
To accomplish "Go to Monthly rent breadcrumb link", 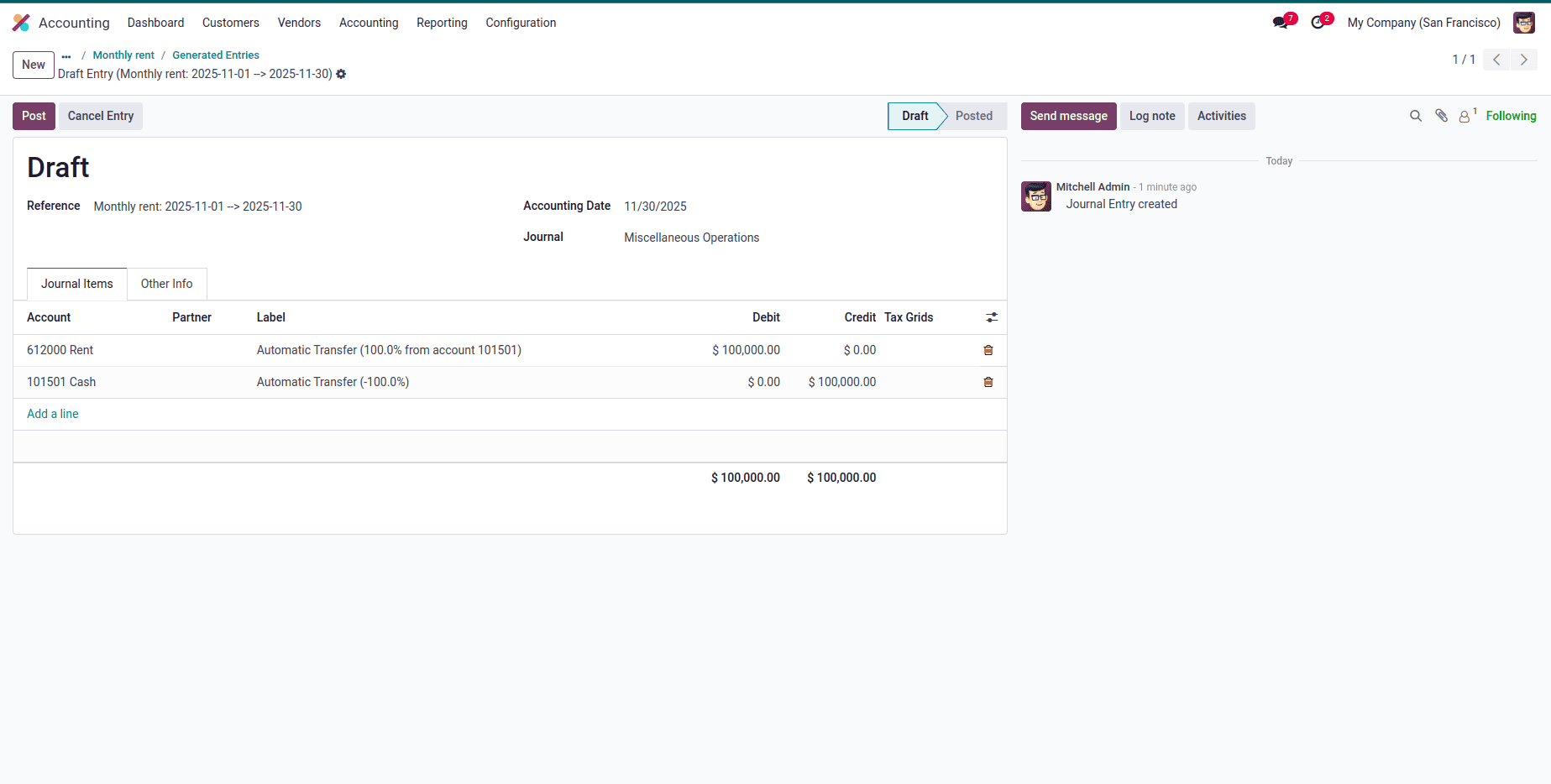I will 123,55.
